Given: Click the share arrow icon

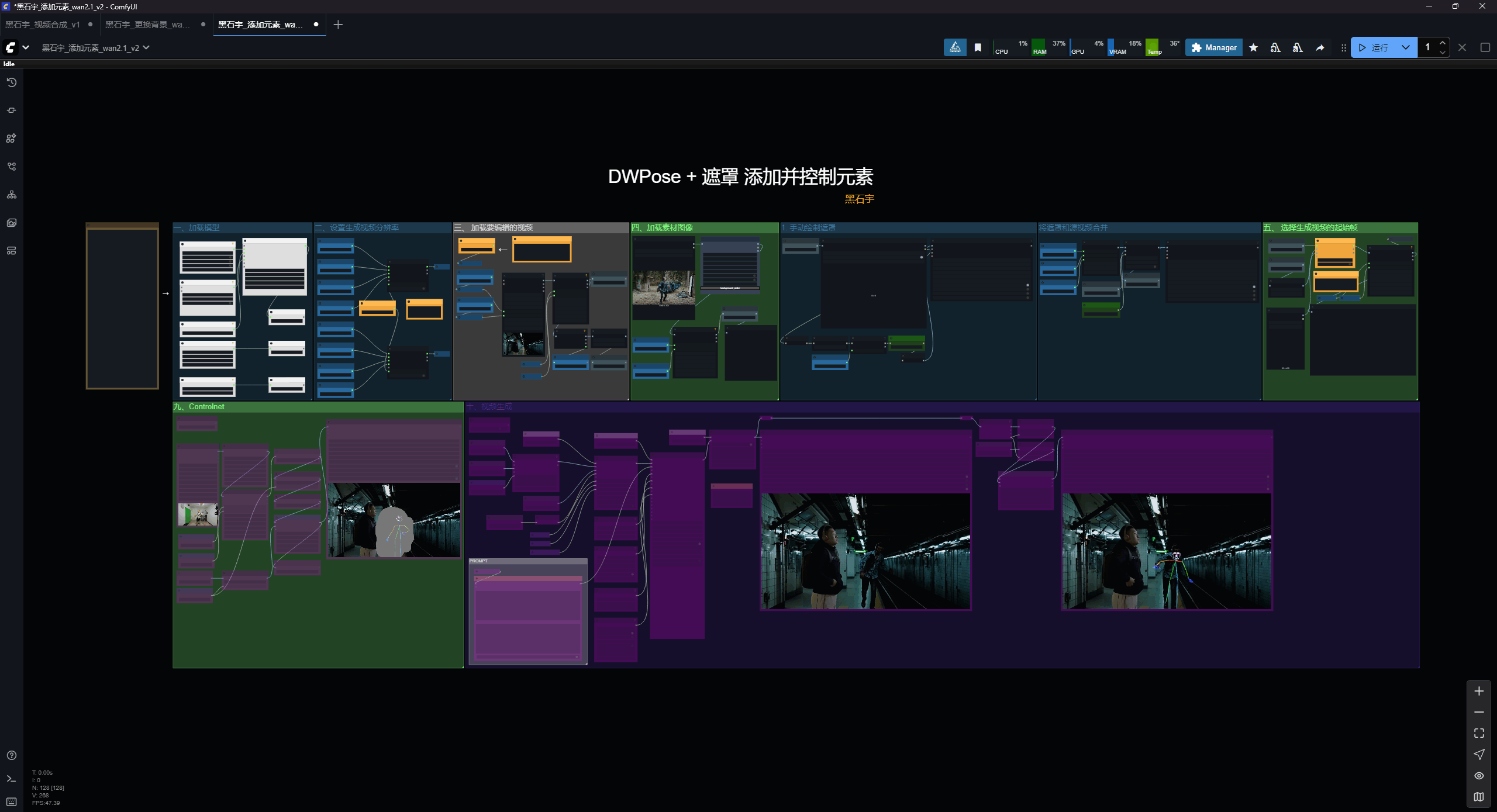Looking at the screenshot, I should click(x=1320, y=48).
